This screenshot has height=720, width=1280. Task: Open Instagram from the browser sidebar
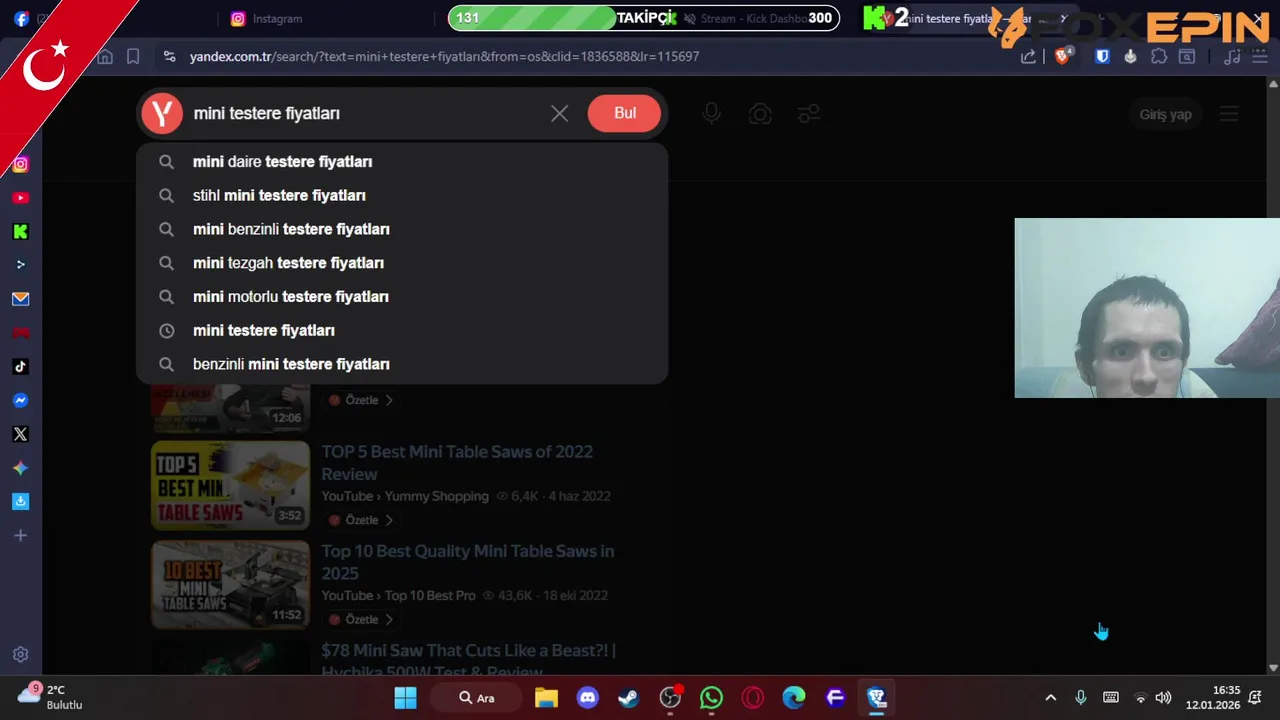click(20, 164)
